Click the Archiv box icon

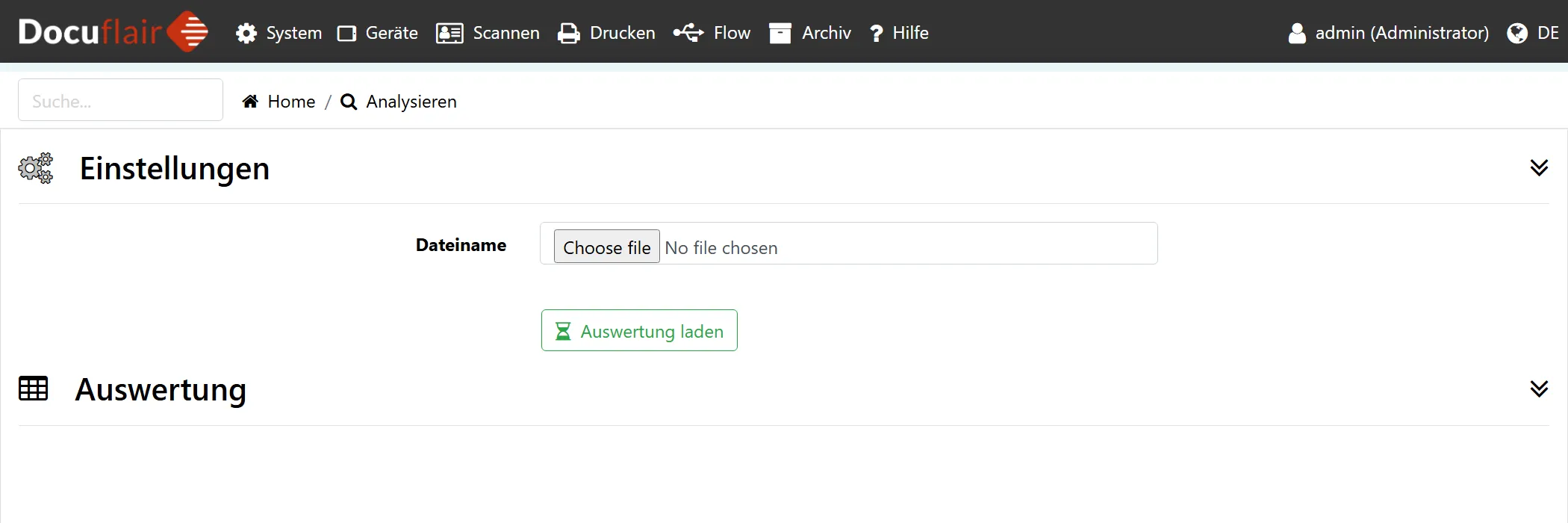click(x=780, y=33)
